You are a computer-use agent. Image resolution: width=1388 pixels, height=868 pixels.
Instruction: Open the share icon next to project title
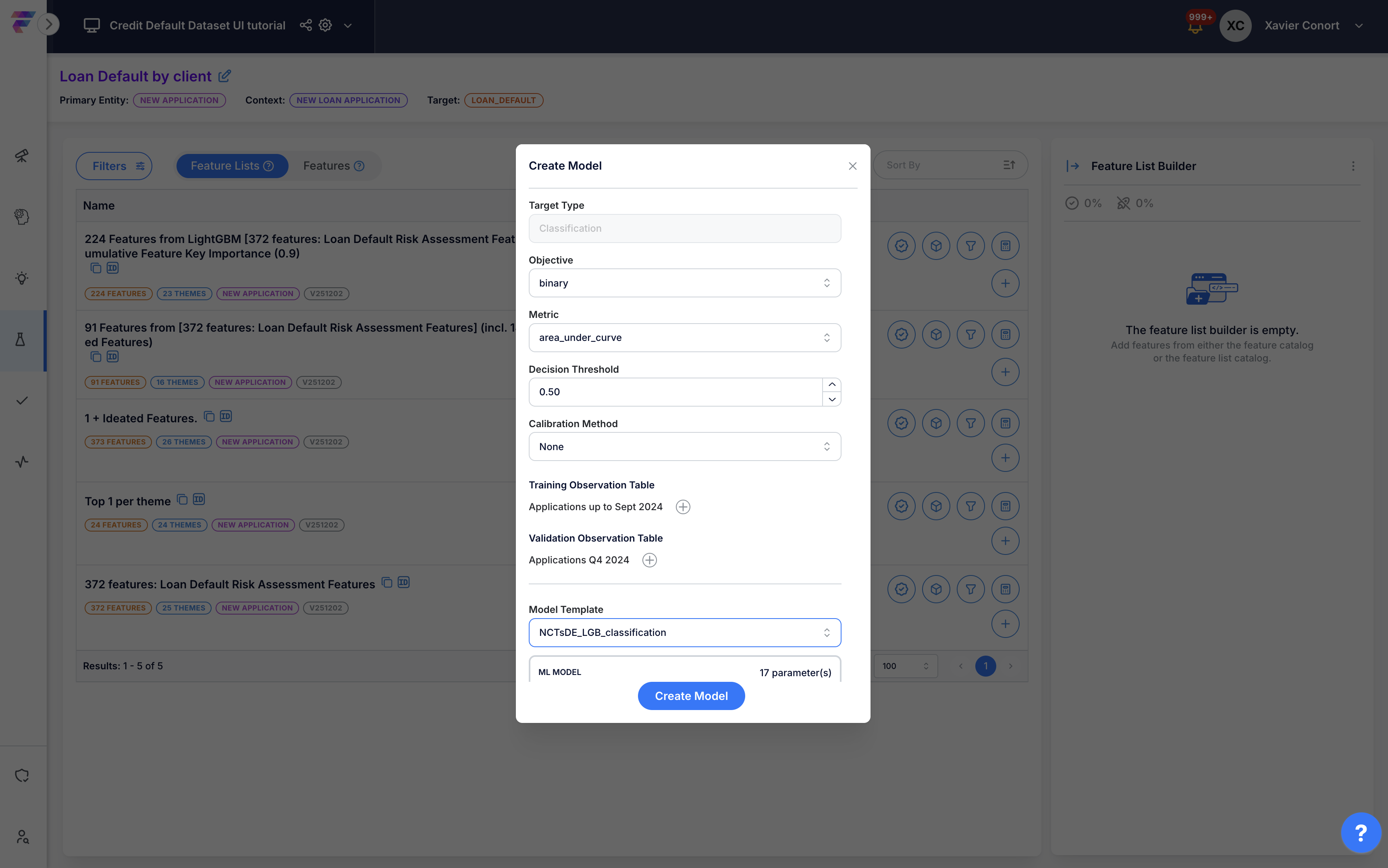(x=305, y=25)
